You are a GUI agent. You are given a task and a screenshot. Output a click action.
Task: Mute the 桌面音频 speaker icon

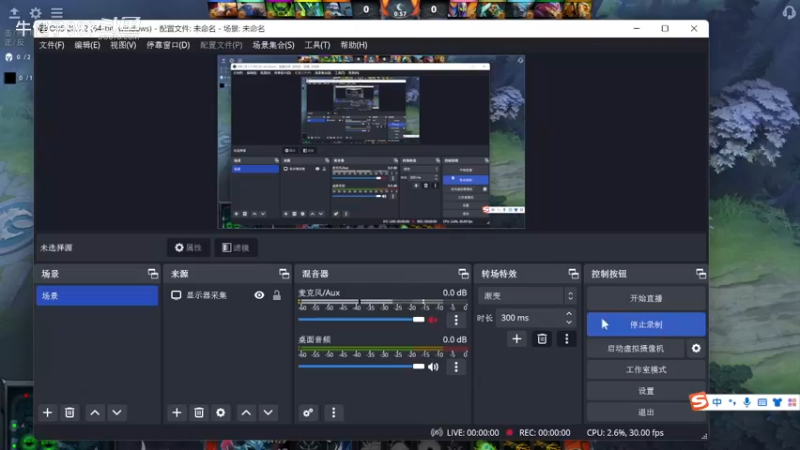click(x=433, y=367)
